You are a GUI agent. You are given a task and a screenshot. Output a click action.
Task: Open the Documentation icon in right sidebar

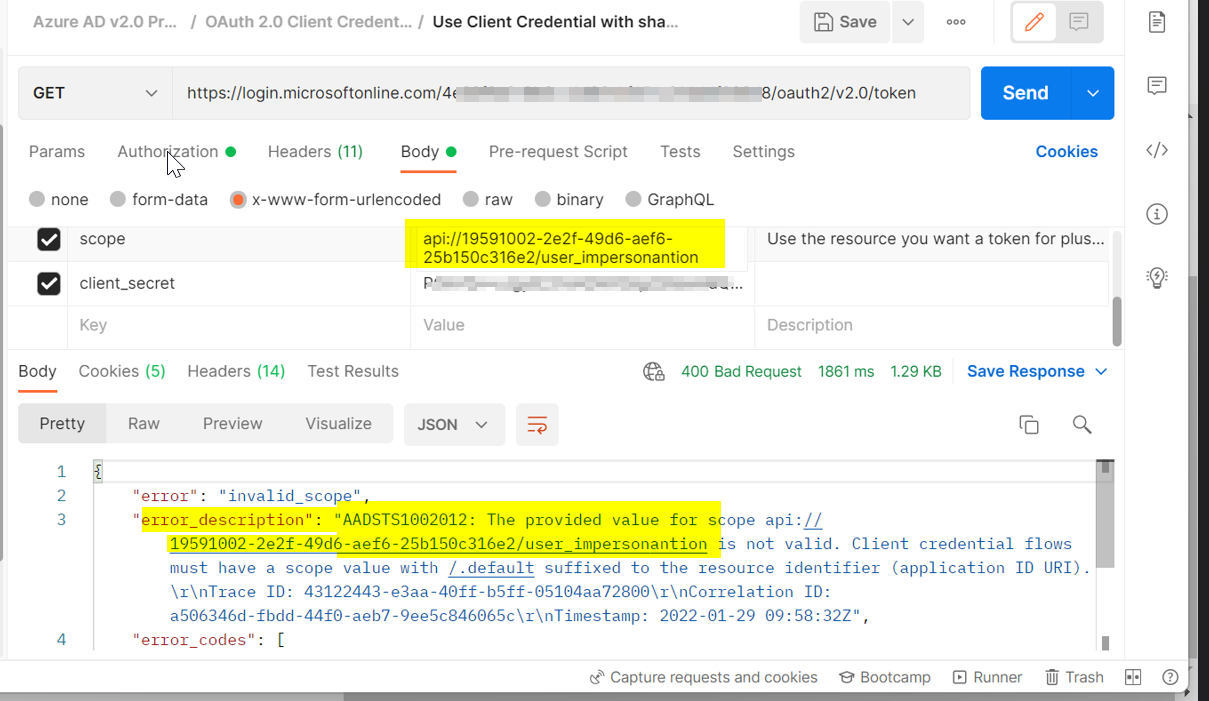tap(1157, 22)
